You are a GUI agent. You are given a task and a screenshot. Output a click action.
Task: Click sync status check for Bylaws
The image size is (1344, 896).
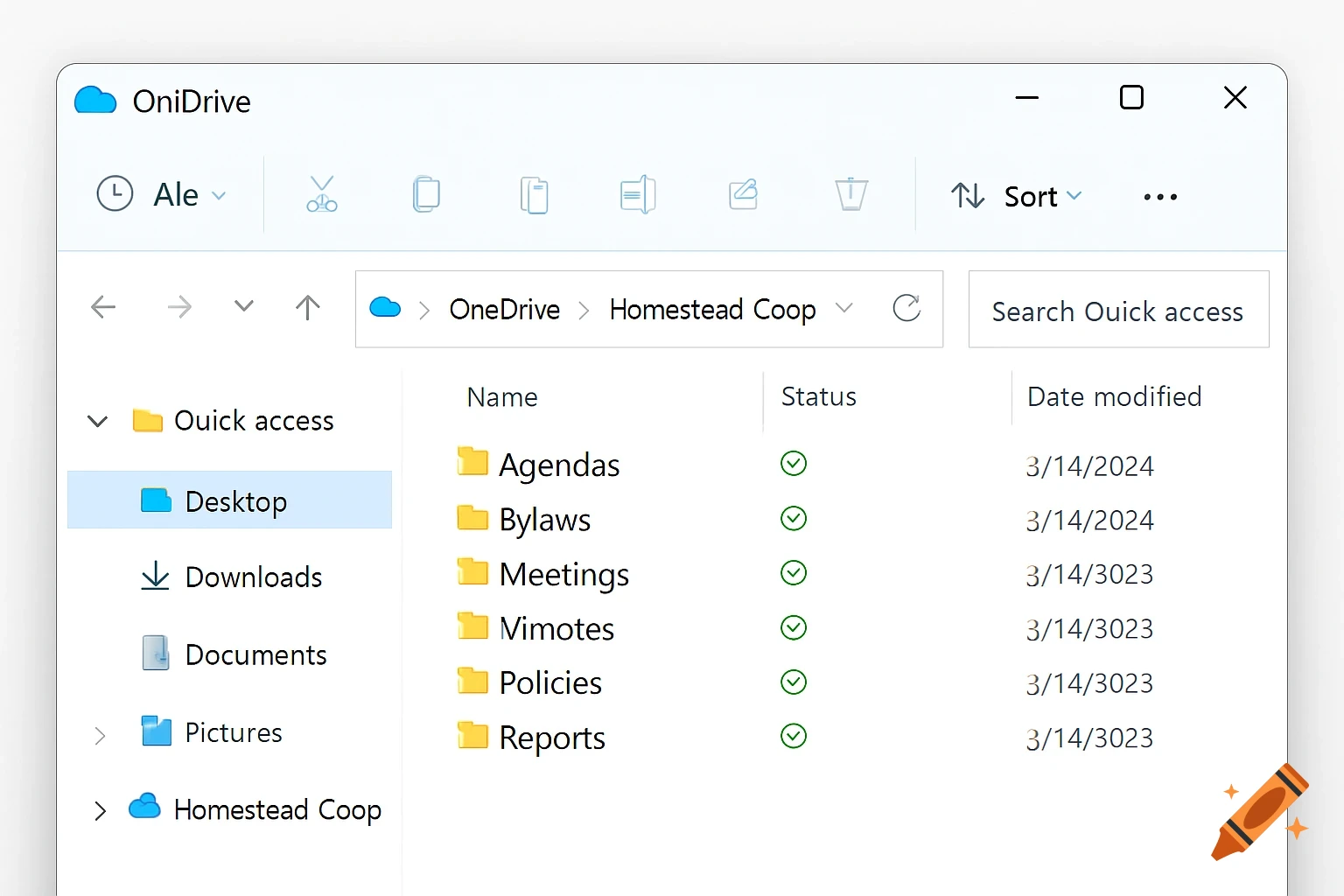794,519
